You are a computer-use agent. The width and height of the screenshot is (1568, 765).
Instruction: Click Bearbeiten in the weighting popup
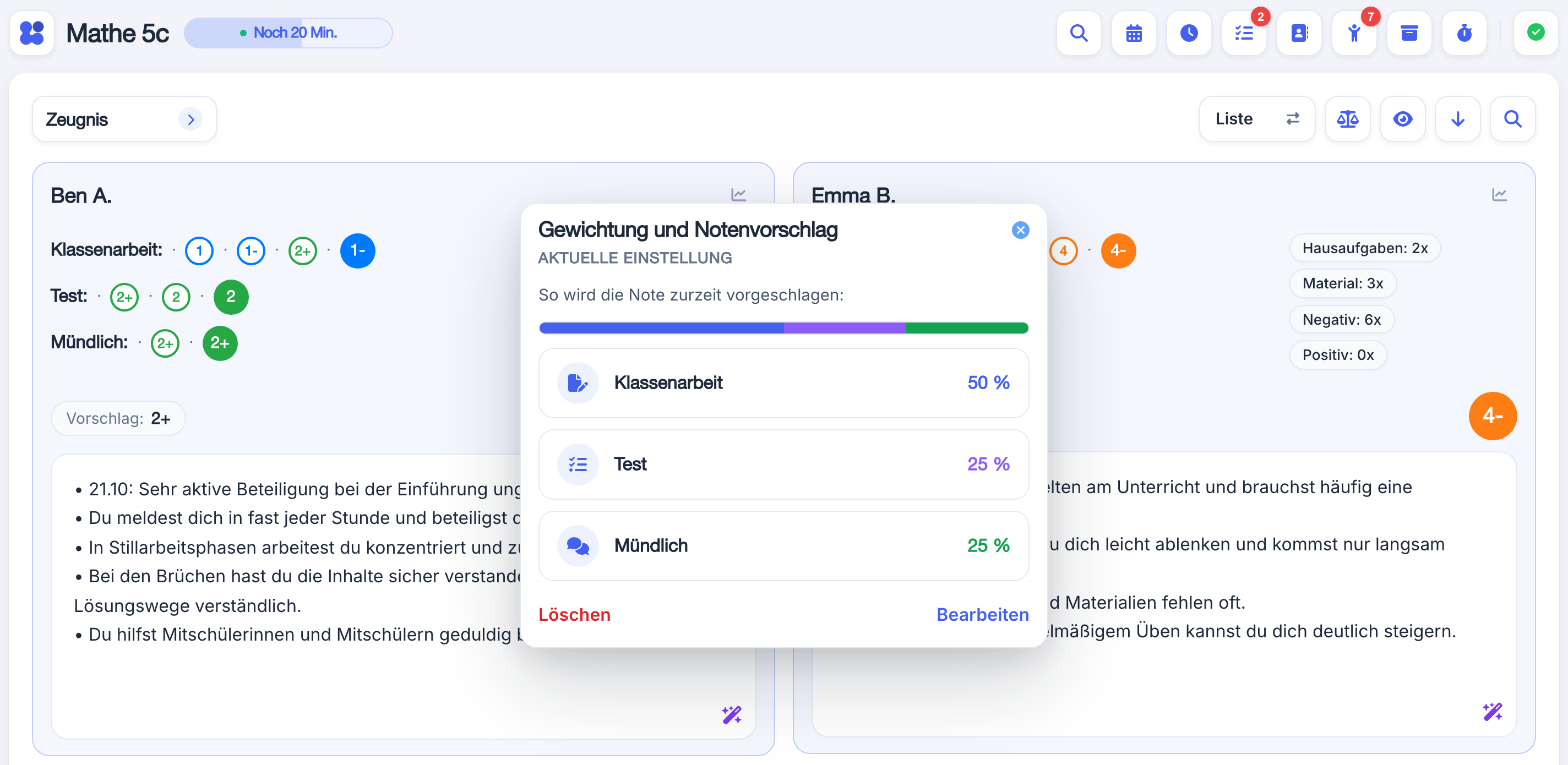point(982,615)
